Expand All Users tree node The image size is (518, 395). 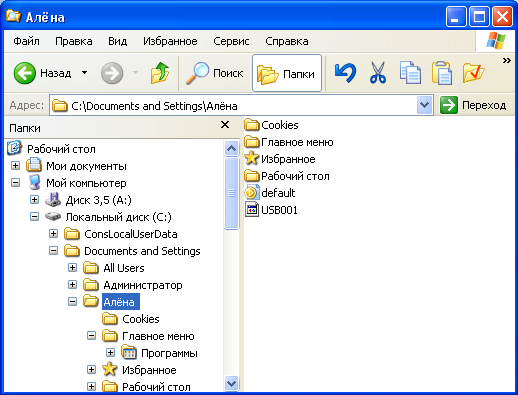click(x=72, y=267)
